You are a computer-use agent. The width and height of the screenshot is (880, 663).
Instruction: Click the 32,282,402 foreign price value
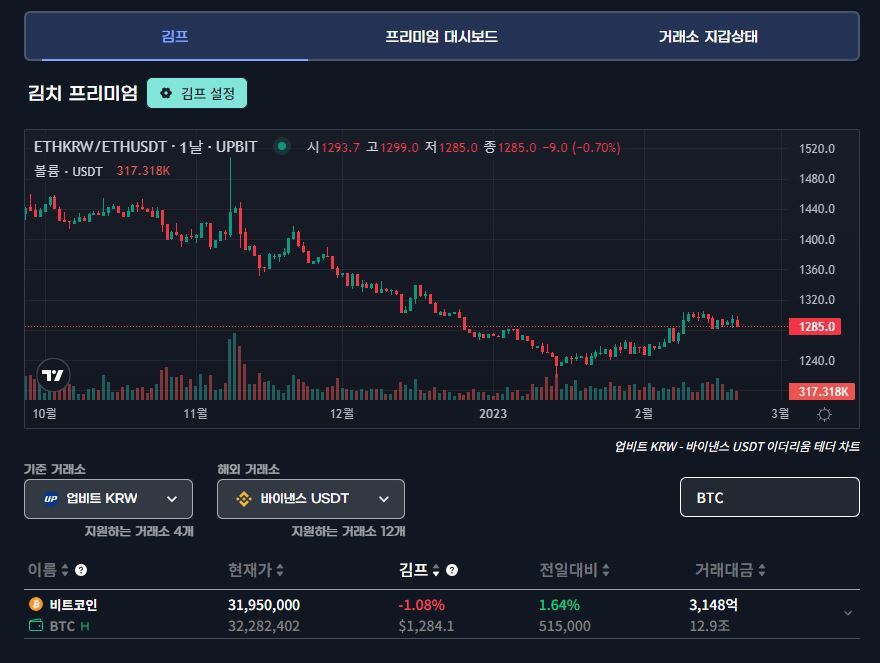click(264, 626)
